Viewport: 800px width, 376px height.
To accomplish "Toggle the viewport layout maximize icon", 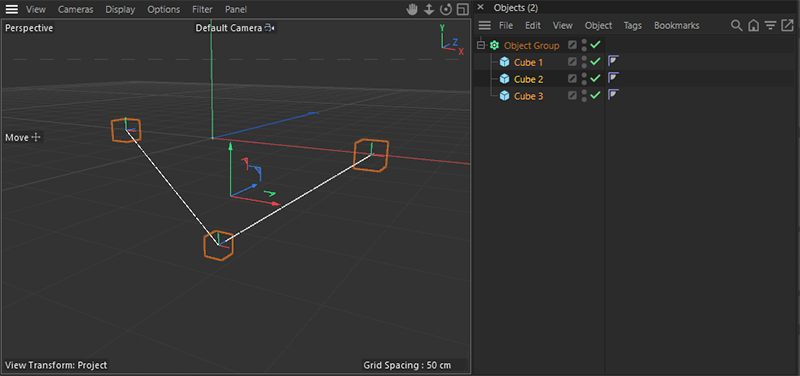I will 462,10.
